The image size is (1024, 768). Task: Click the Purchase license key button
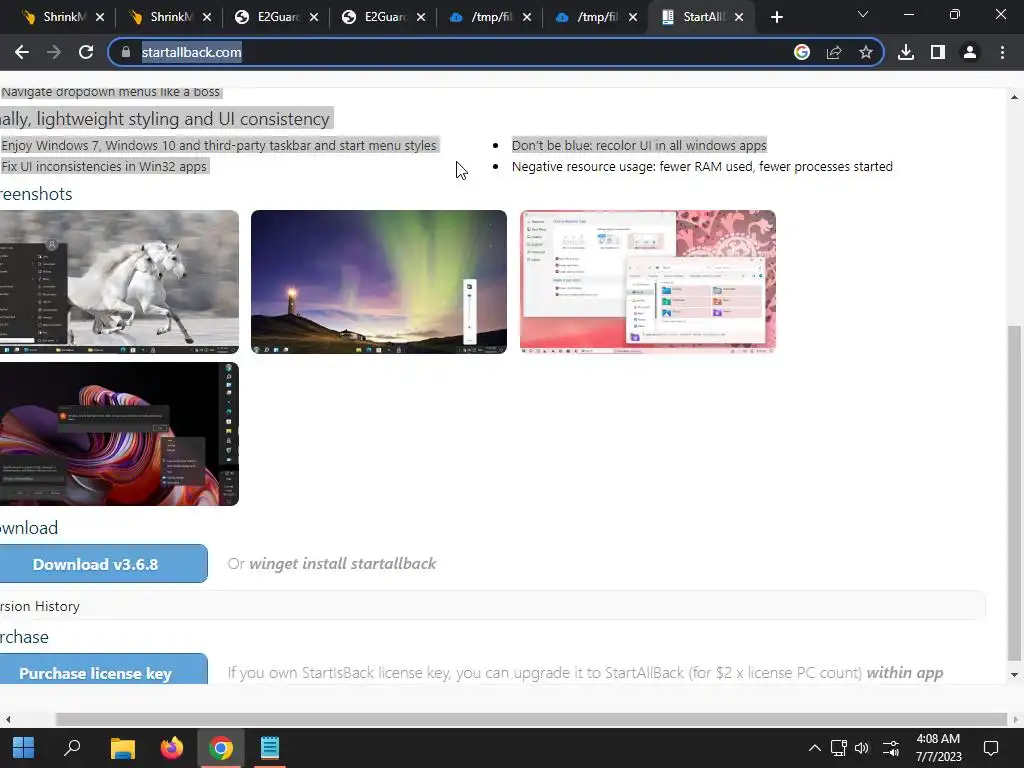pyautogui.click(x=103, y=670)
